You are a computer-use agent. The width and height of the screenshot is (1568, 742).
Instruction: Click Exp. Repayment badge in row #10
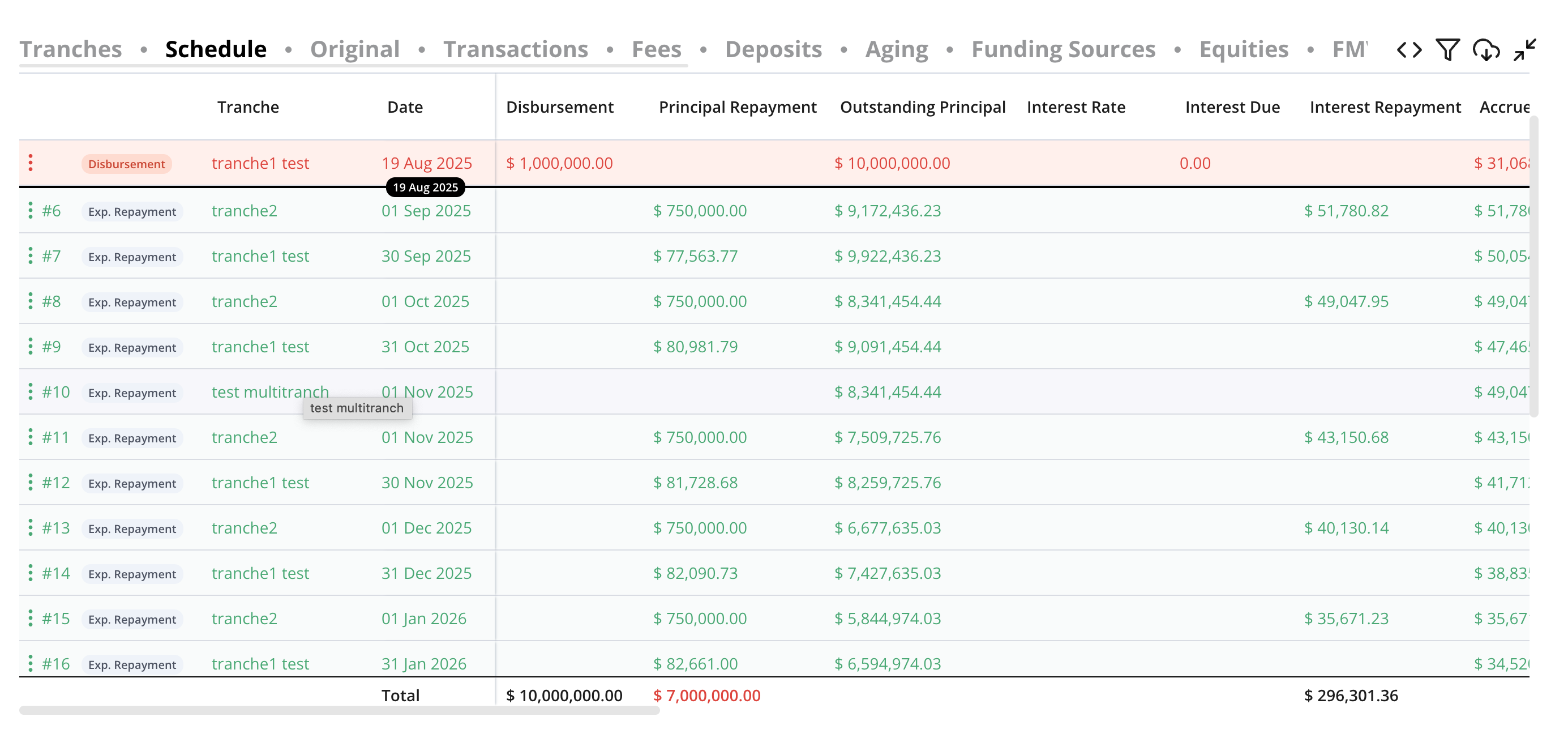coord(132,393)
